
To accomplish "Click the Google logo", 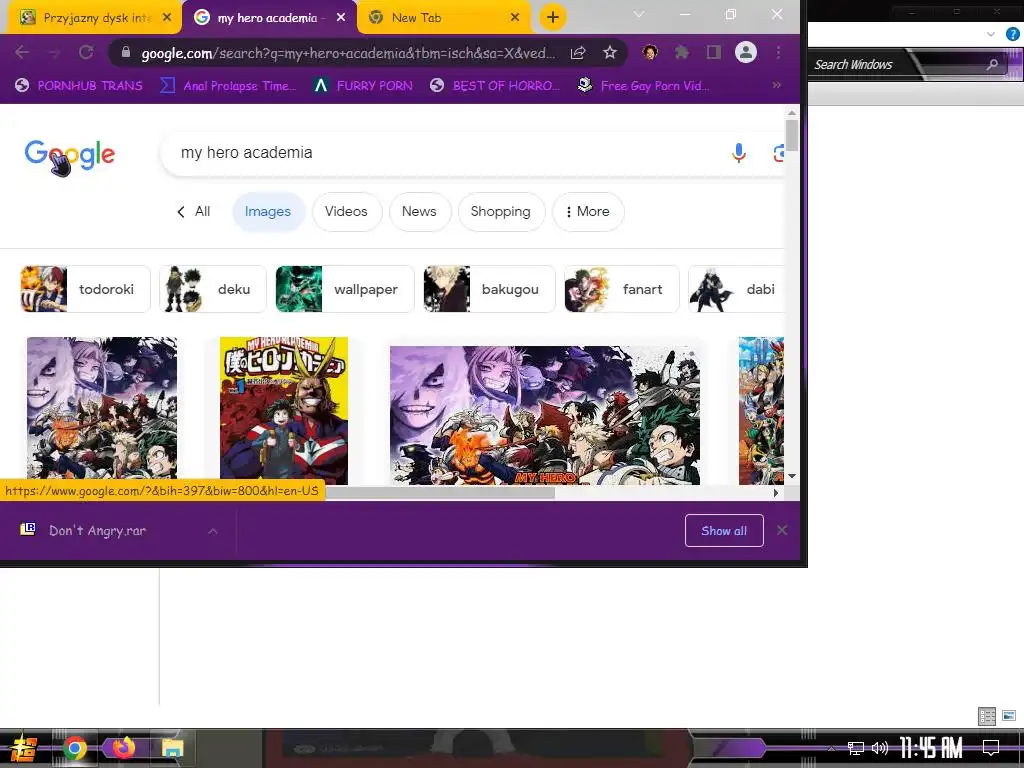I will coord(70,155).
